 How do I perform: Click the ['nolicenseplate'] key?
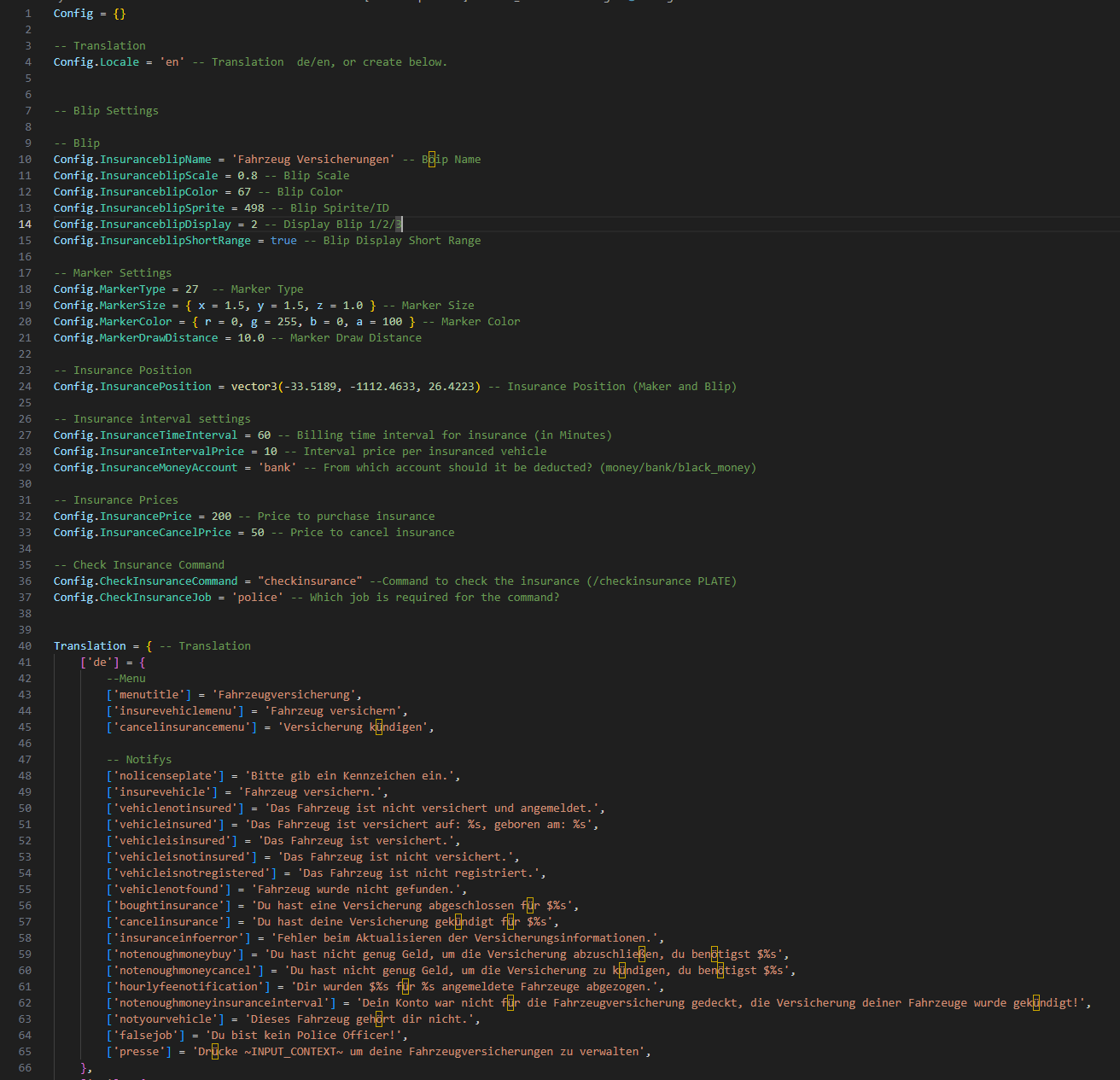[x=166, y=776]
